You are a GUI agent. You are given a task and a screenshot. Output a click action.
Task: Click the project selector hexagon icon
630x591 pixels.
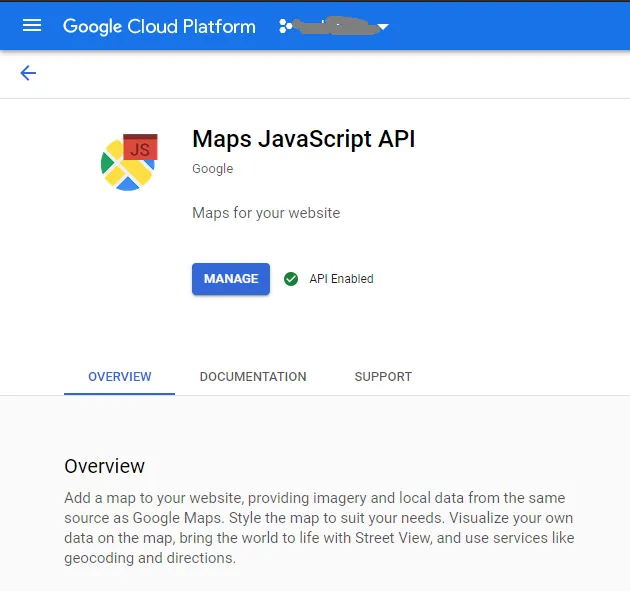pos(285,26)
